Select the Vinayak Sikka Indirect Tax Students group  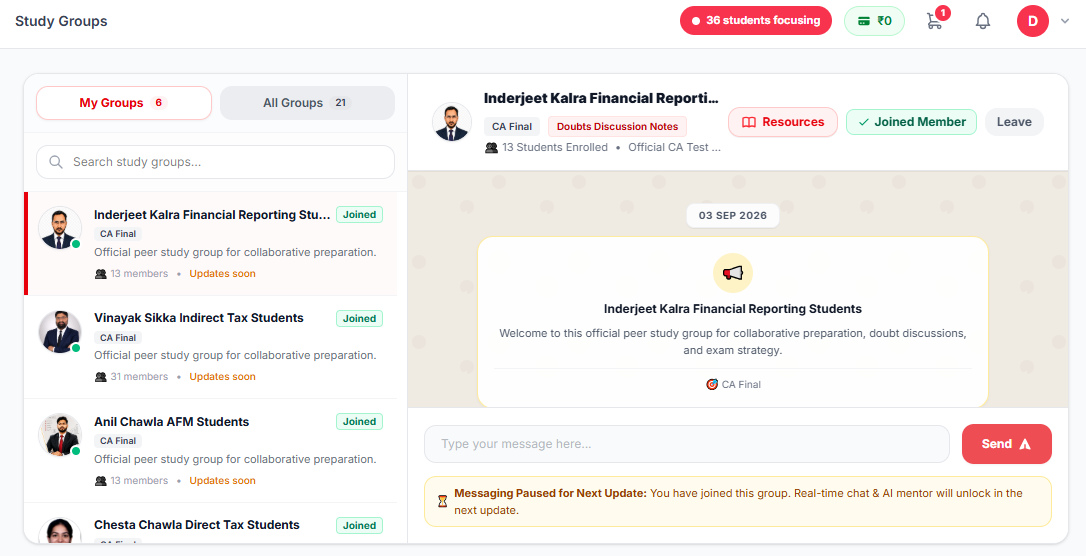[x=211, y=347]
